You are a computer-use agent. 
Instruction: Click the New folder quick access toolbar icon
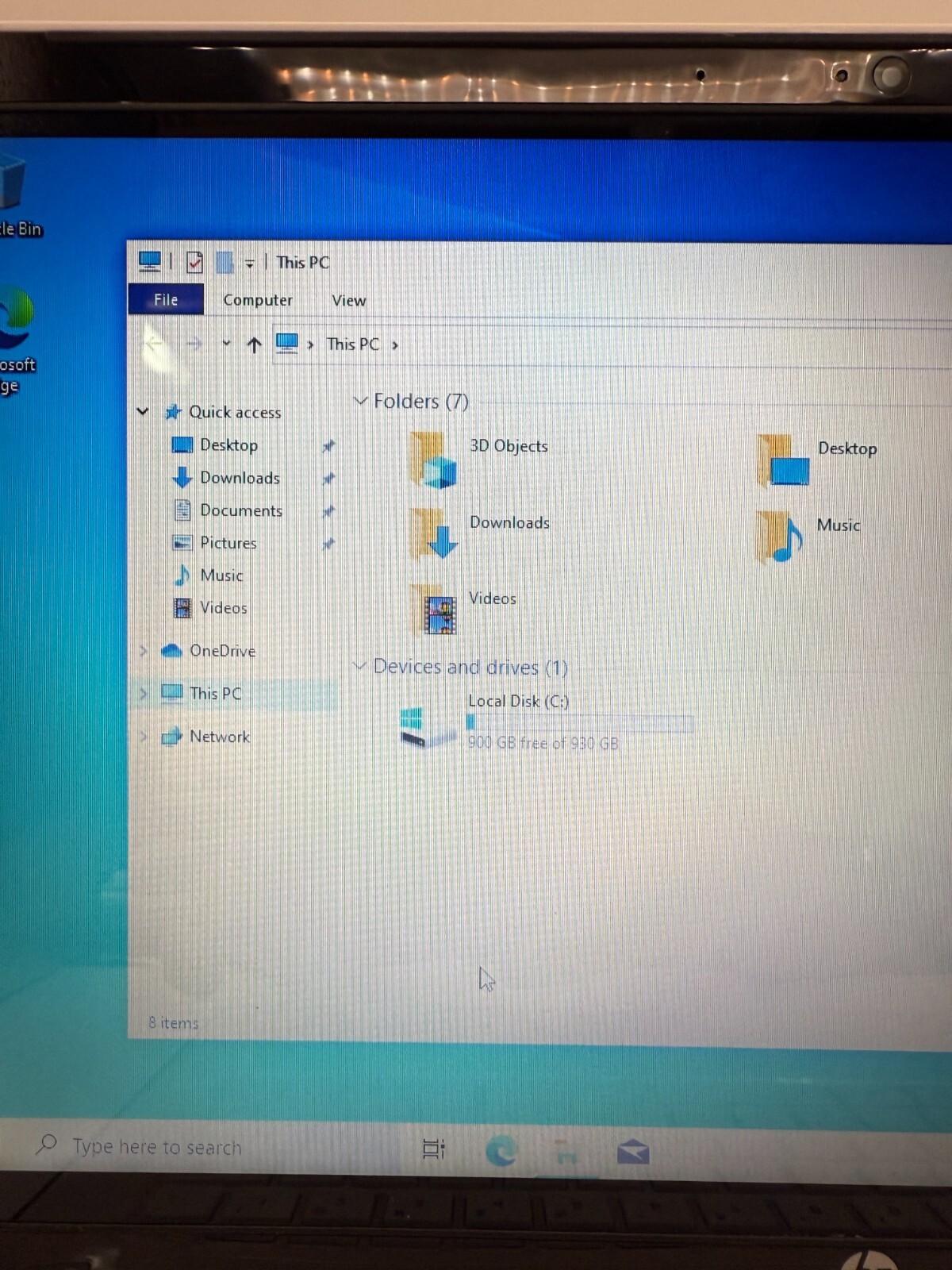225,262
